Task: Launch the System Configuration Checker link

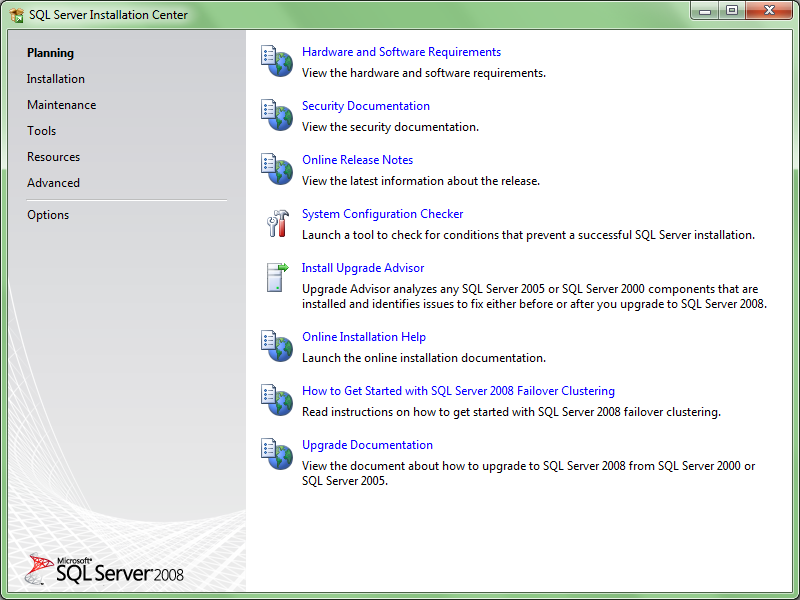Action: 382,213
